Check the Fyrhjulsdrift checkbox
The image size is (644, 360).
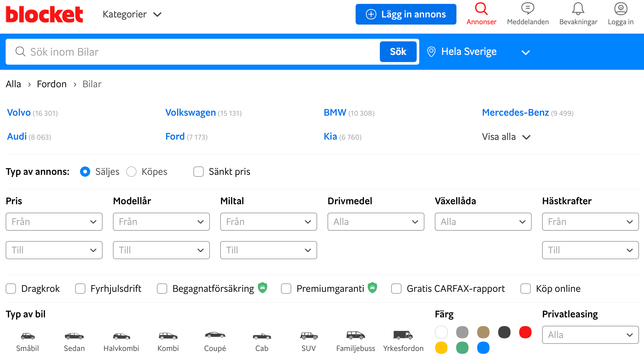(x=80, y=289)
